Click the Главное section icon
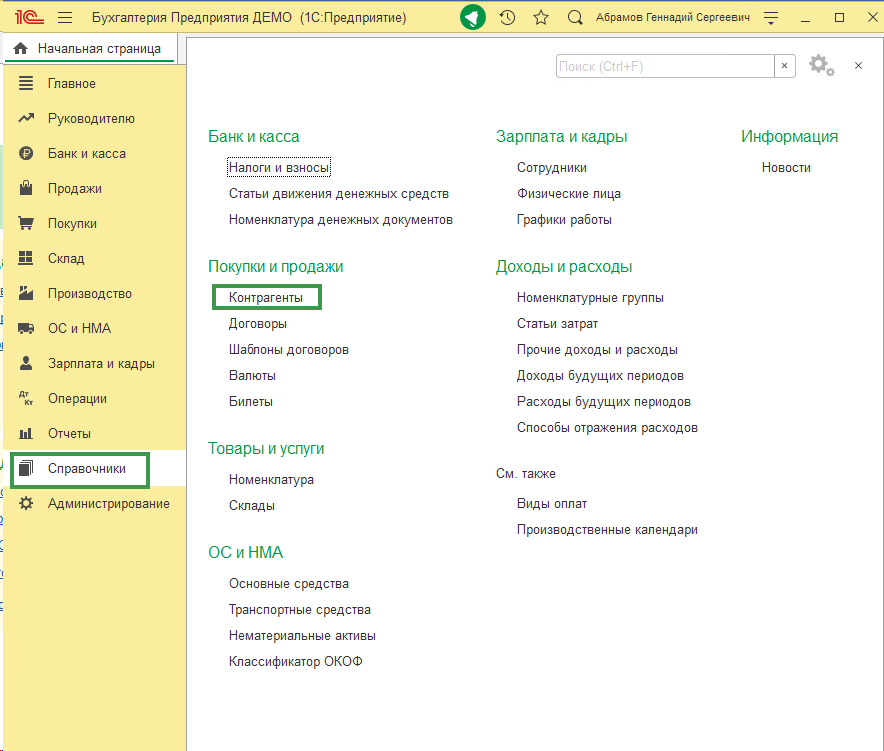 [x=26, y=83]
